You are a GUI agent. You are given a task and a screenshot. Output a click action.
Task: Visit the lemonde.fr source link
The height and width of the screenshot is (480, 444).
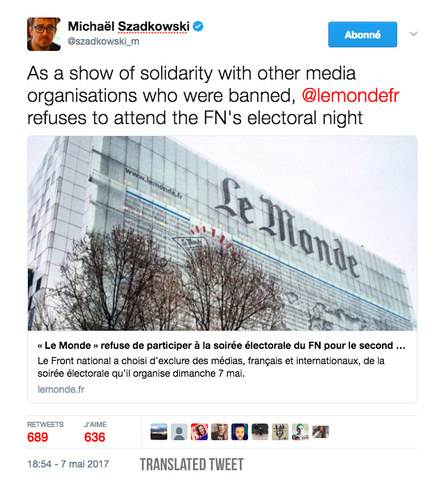pyautogui.click(x=61, y=389)
